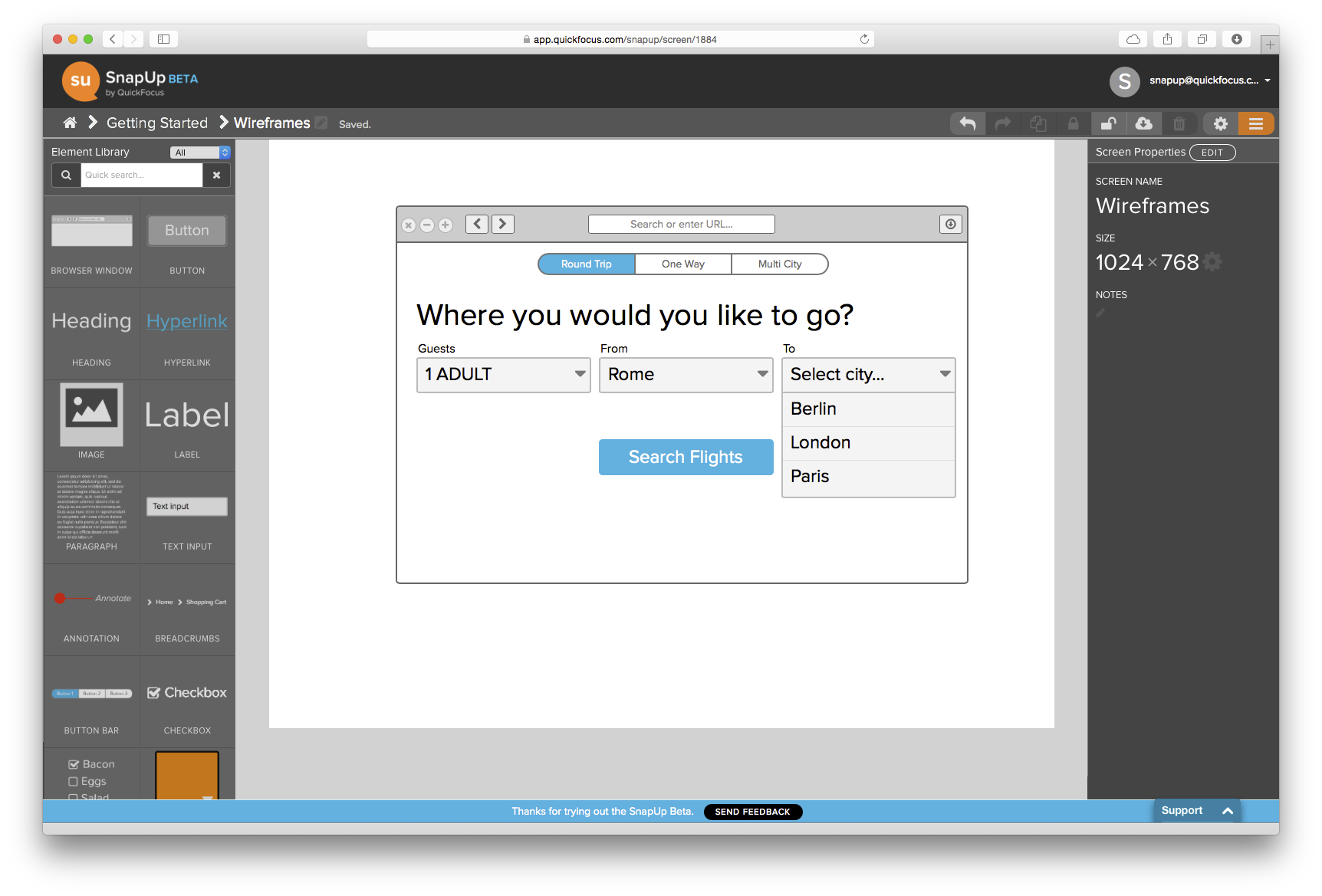Click the wireframe Search or enter URL field
This screenshot has width=1322, height=896.
point(682,224)
